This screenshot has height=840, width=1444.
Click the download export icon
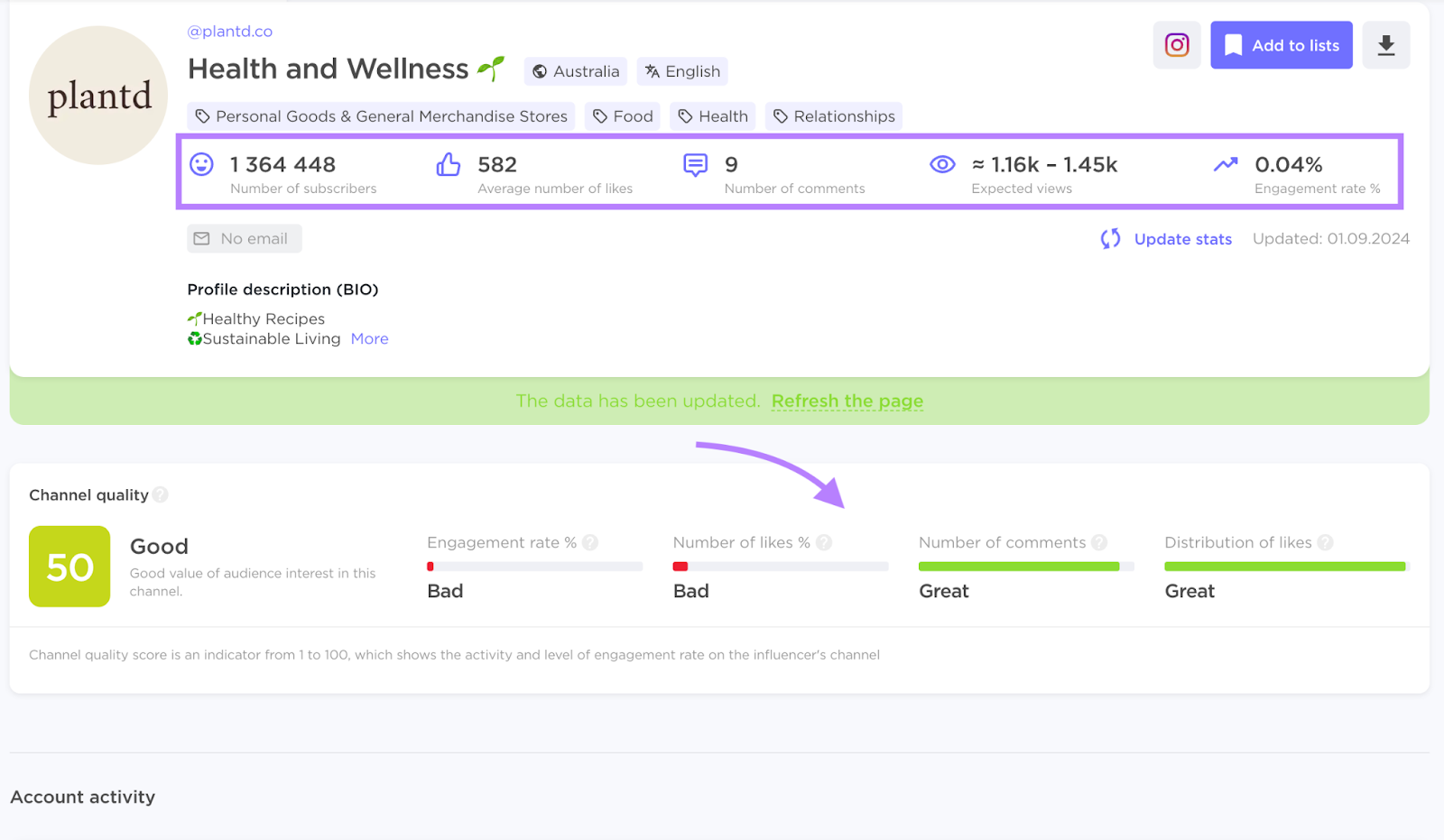point(1385,44)
